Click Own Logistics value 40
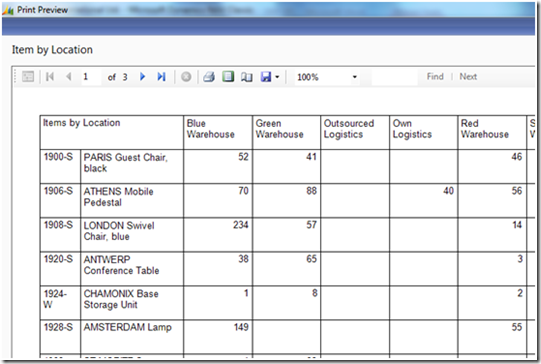 click(448, 191)
